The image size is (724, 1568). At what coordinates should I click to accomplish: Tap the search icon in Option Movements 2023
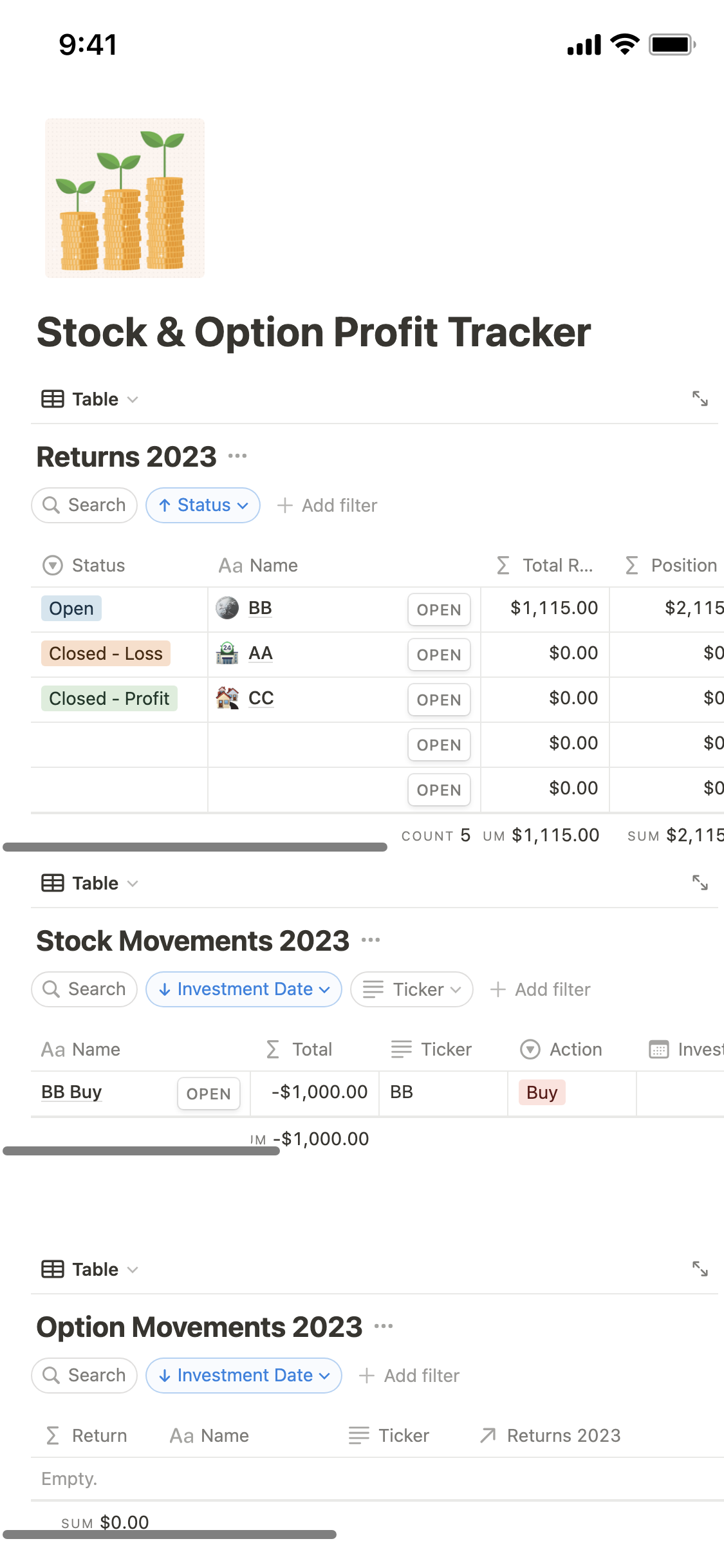coord(52,1375)
